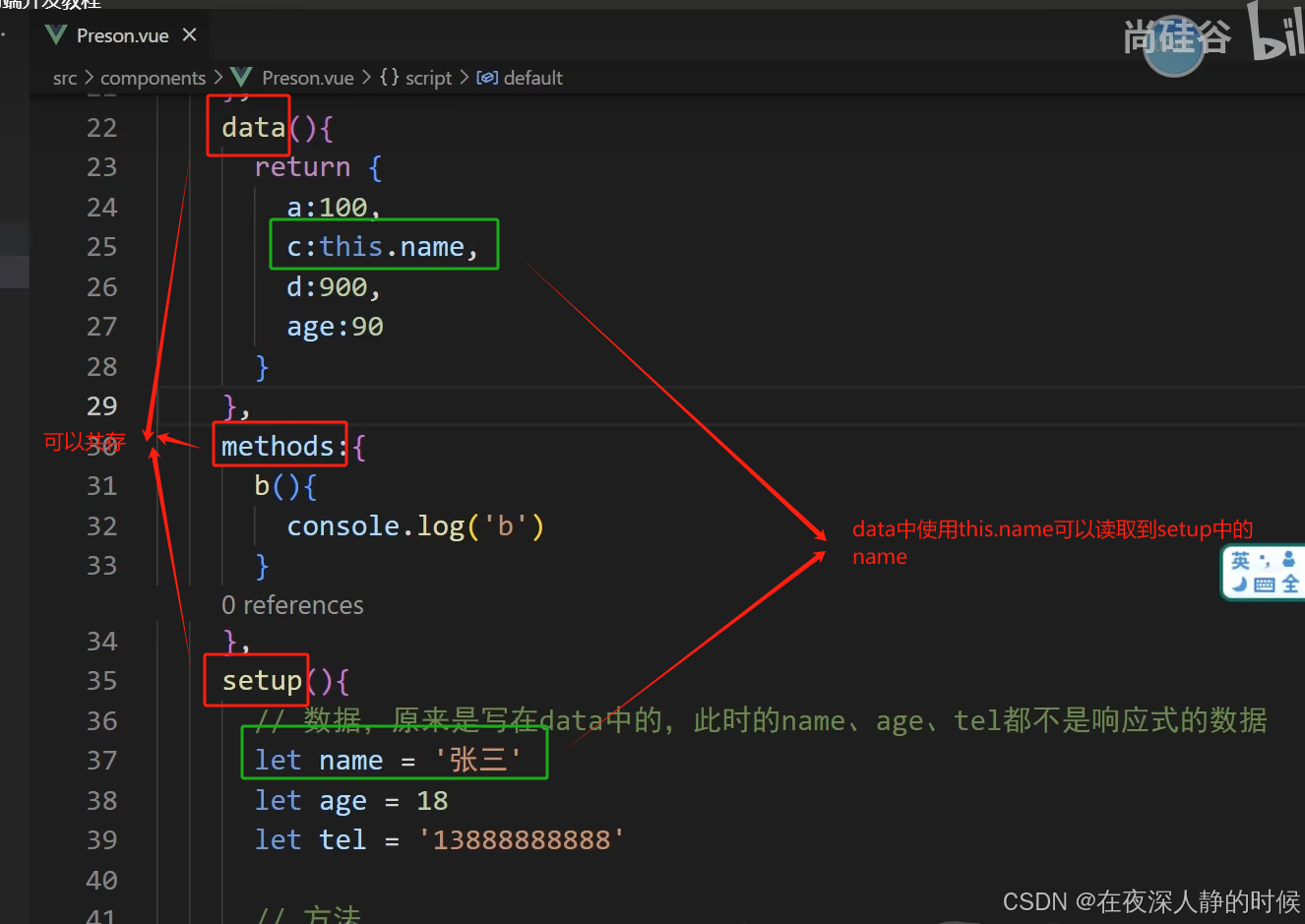Click the default export symbol icon in breadcrumbs
1305x924 pixels.
point(487,78)
